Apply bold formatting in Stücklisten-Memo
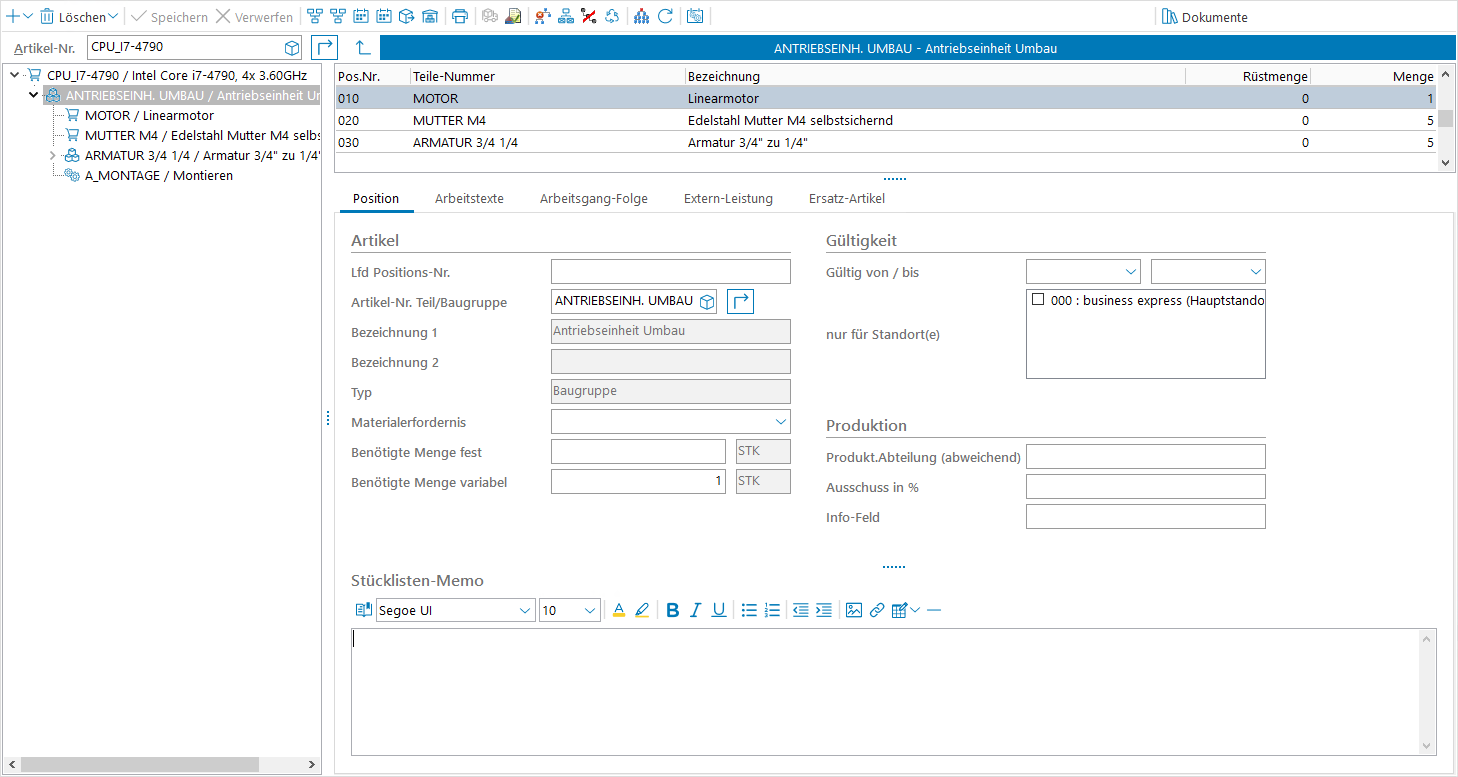The image size is (1458, 777). [x=672, y=610]
